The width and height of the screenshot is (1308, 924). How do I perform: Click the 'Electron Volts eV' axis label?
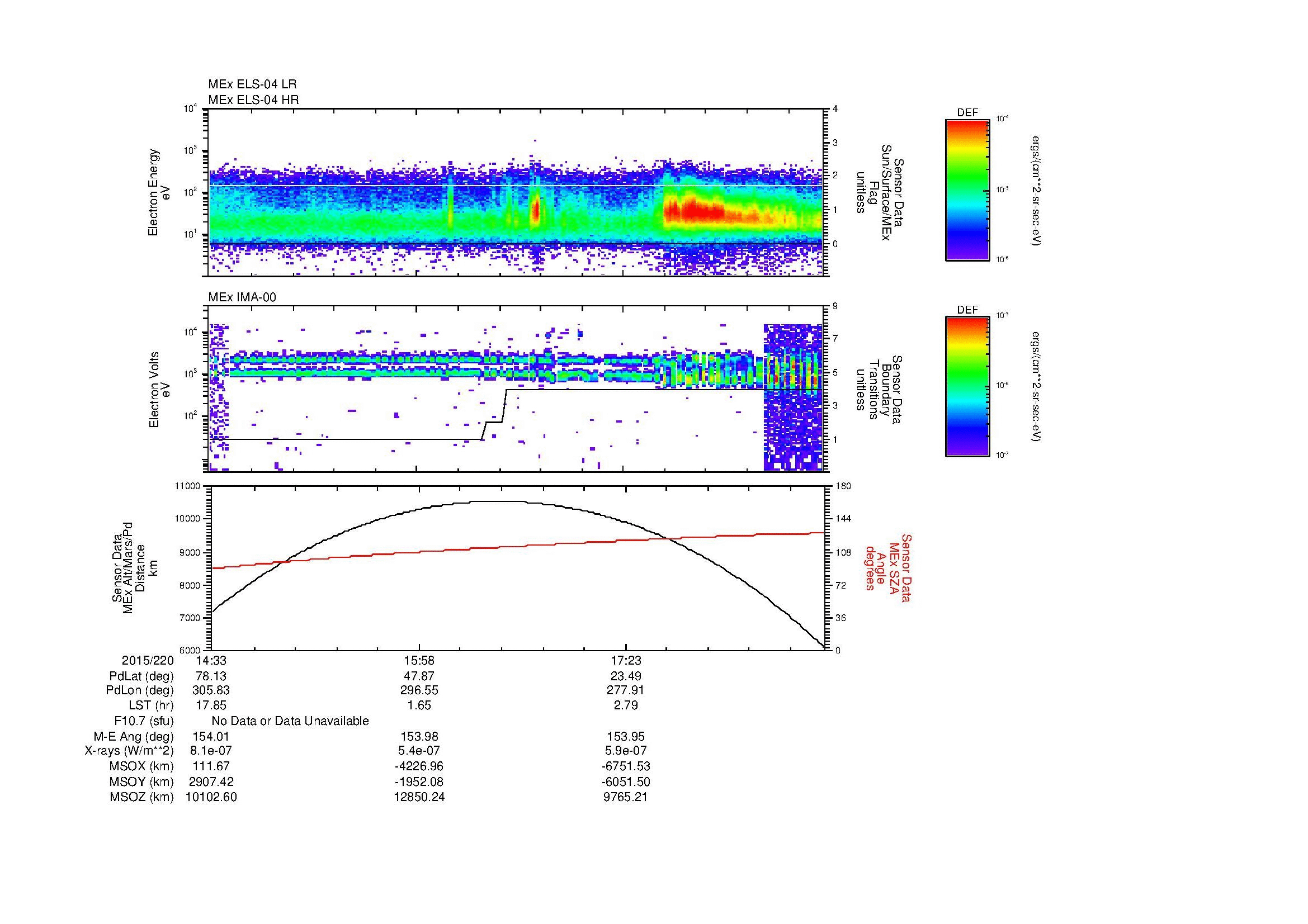[159, 390]
